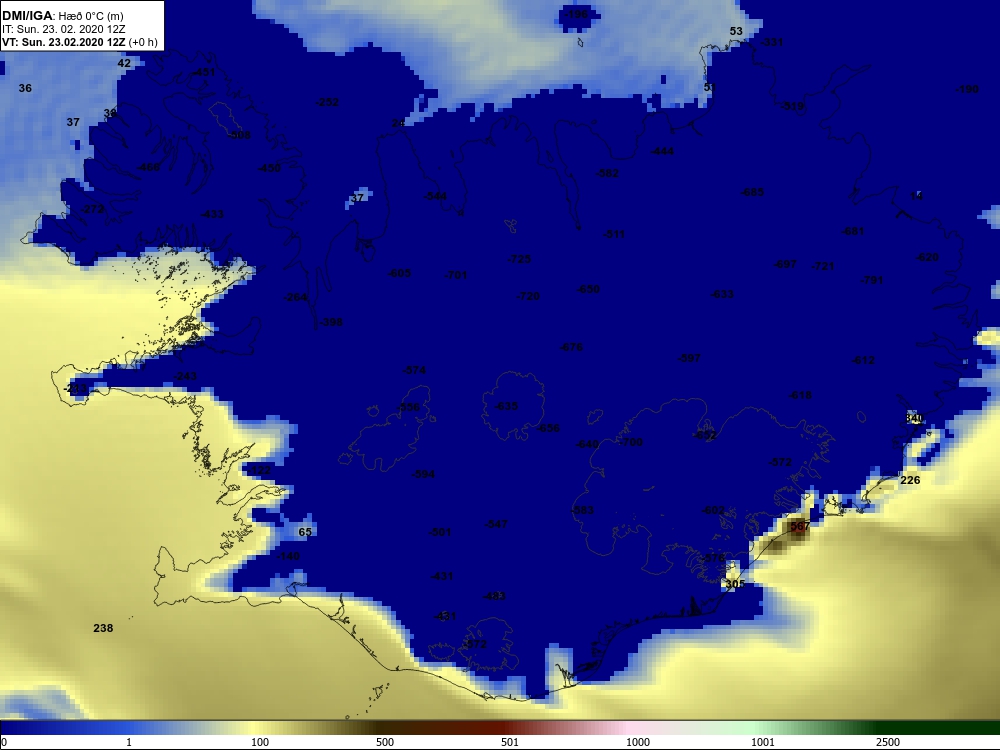Click the map value -190
This screenshot has height=750, width=1000.
coord(967,89)
